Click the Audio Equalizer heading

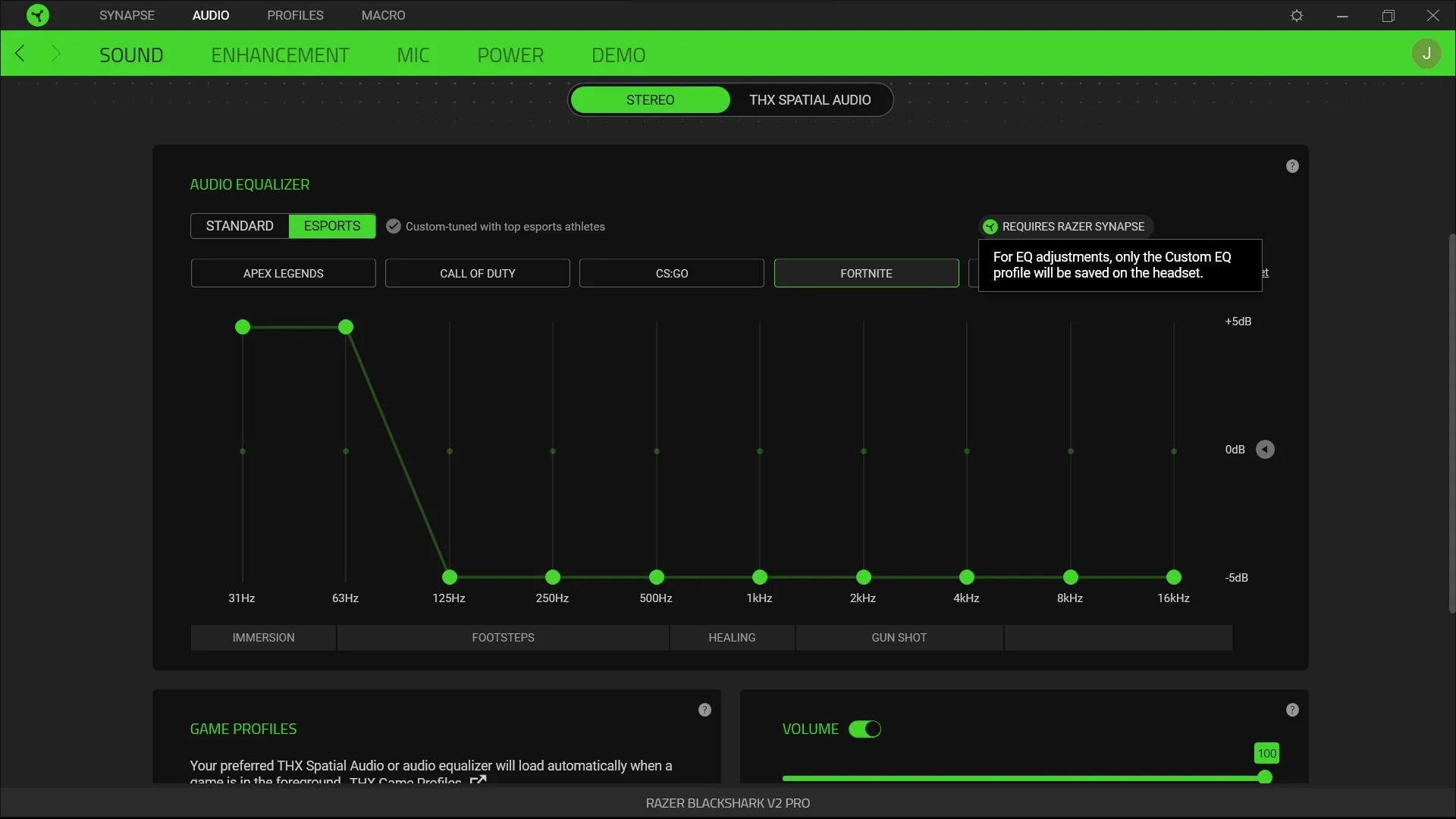[x=249, y=184]
